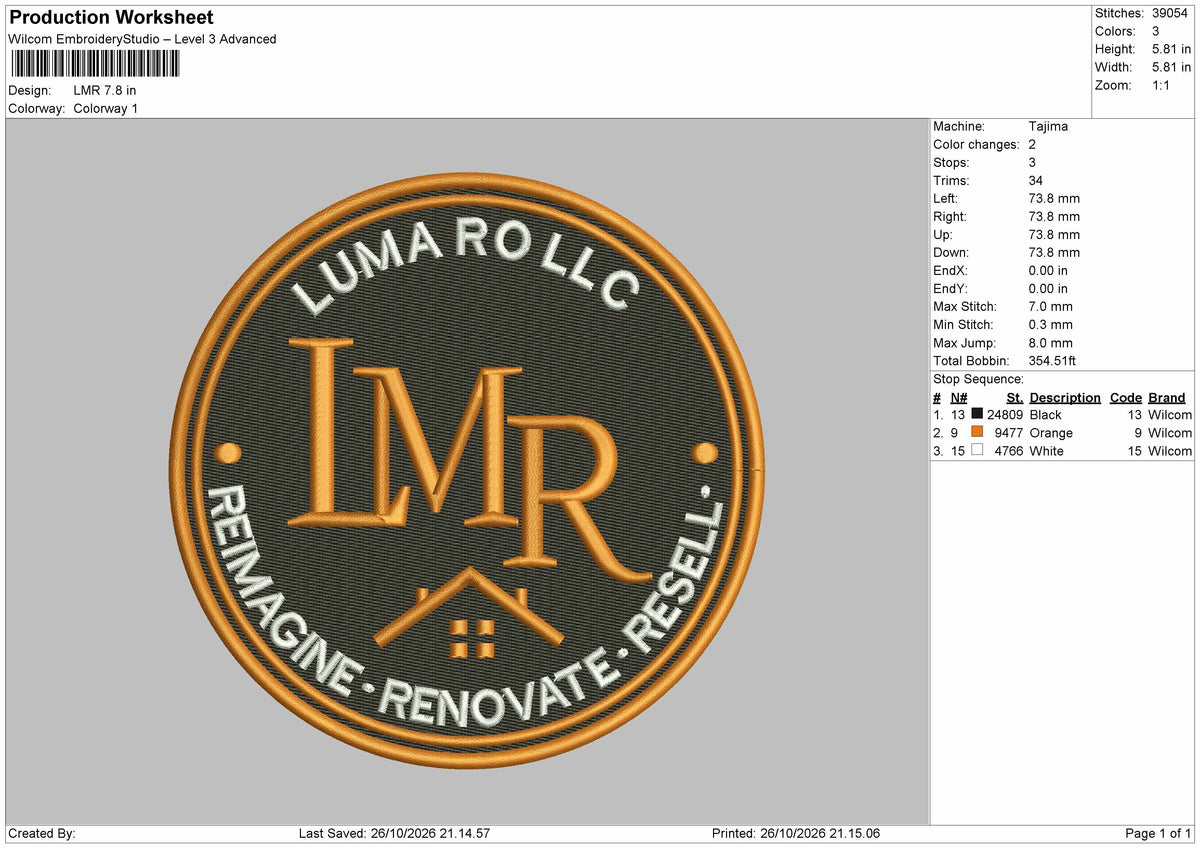Screen dimensions: 1200x848
Task: Click the Max Stitch value '7.0 mm'
Action: (x=1051, y=307)
